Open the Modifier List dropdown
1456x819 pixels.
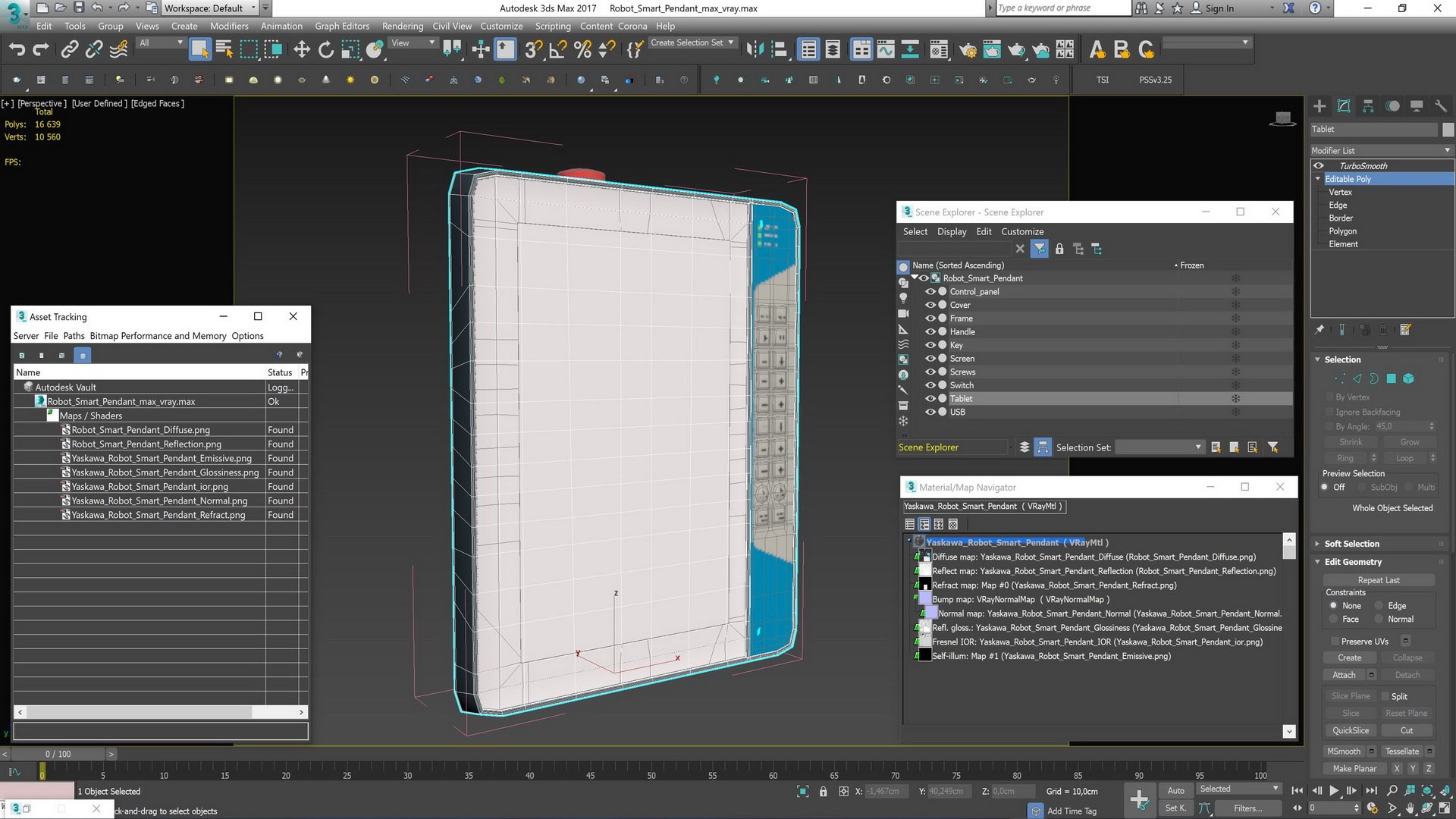(1382, 150)
